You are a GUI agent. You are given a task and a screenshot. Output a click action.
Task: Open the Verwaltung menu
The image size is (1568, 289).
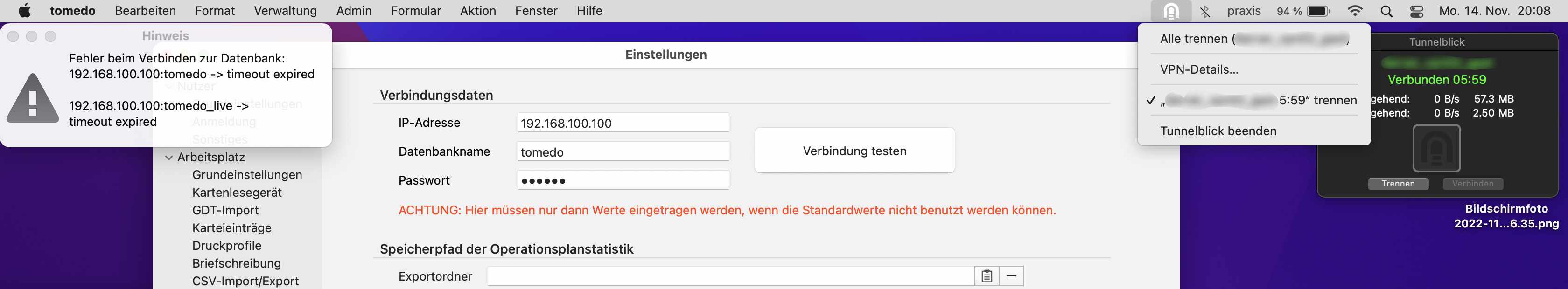coord(286,11)
